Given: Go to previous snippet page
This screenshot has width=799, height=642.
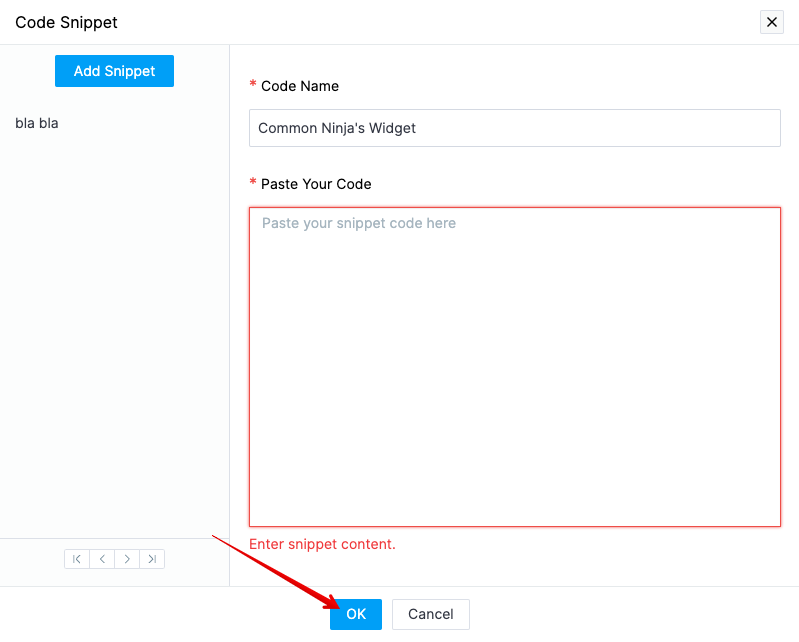Looking at the screenshot, I should pyautogui.click(x=102, y=559).
